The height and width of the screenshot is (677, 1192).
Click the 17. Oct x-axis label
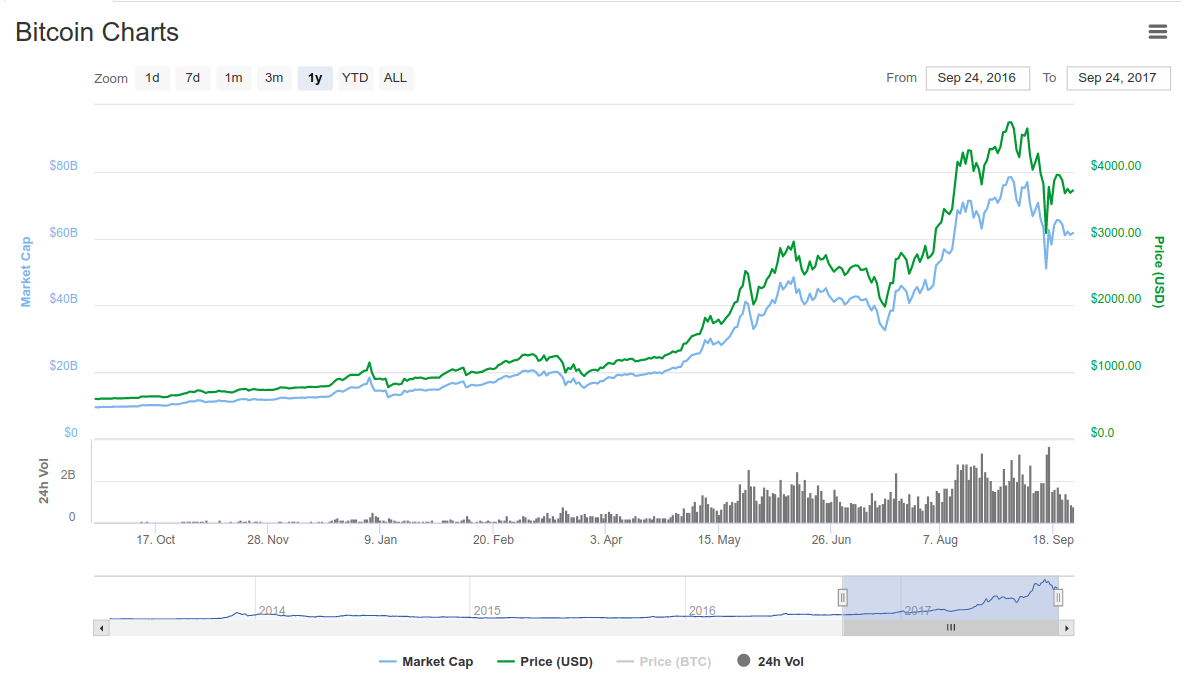tap(156, 539)
